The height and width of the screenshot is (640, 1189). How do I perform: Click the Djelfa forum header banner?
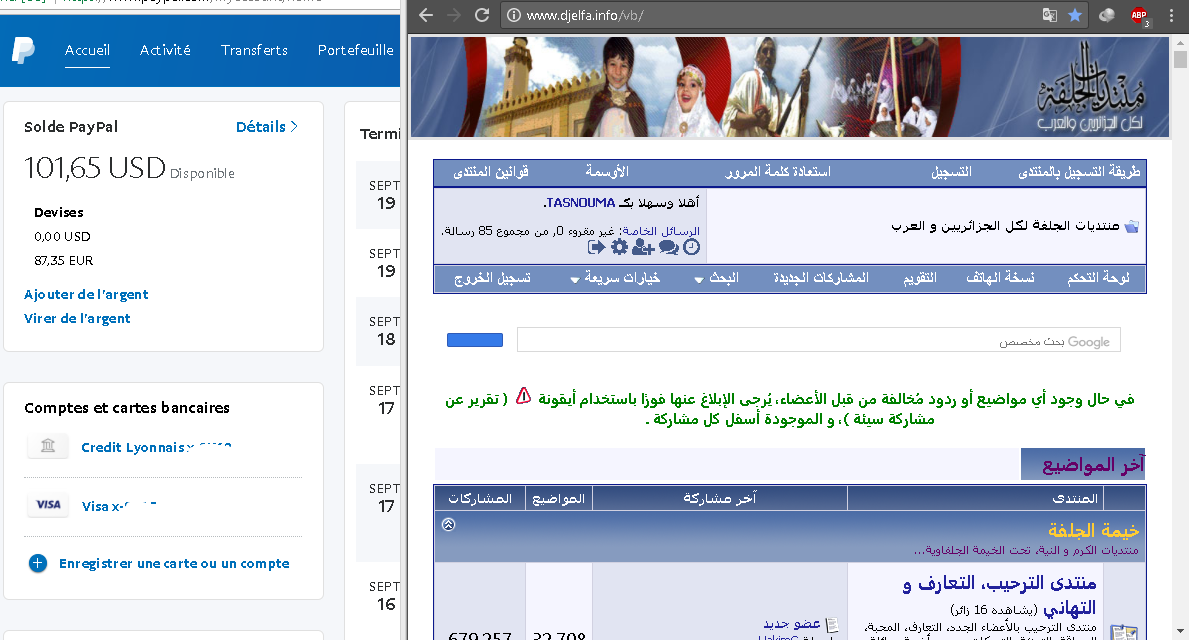tap(789, 87)
